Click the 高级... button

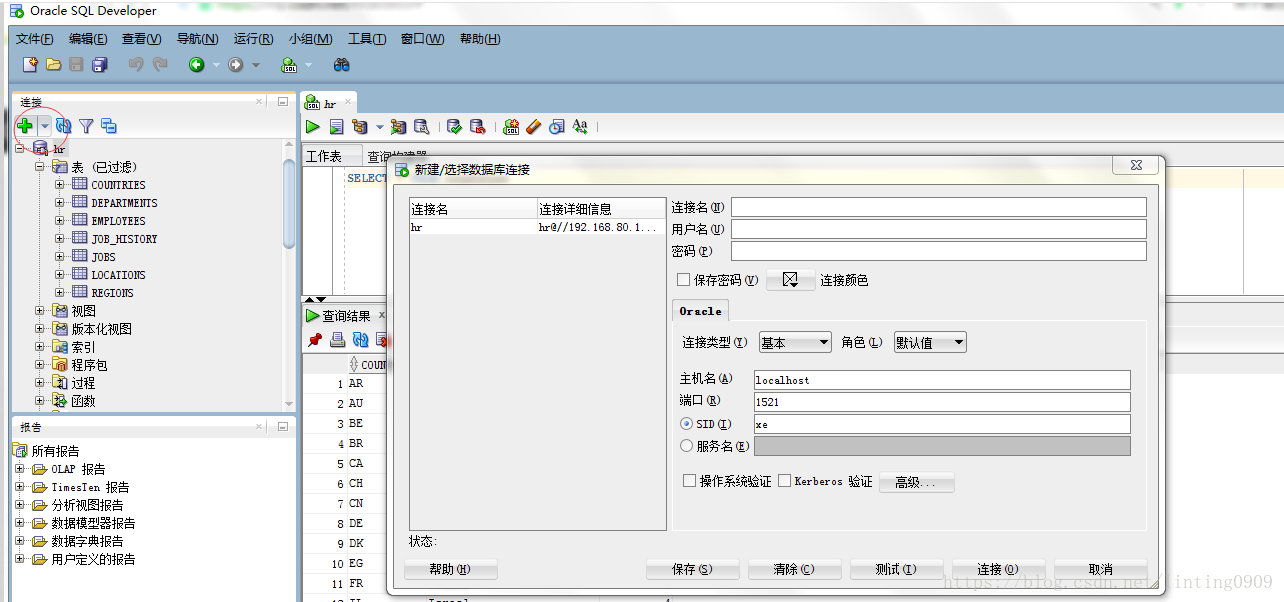[917, 482]
